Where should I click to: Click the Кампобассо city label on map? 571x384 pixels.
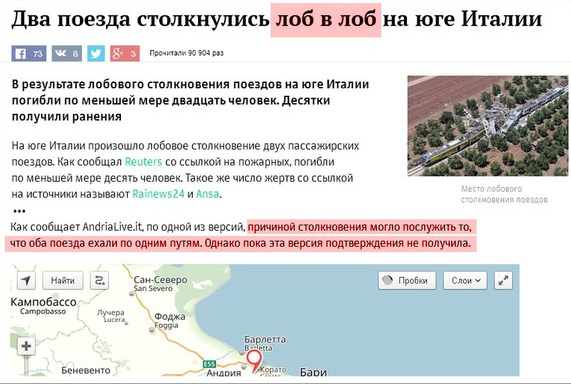(x=43, y=302)
